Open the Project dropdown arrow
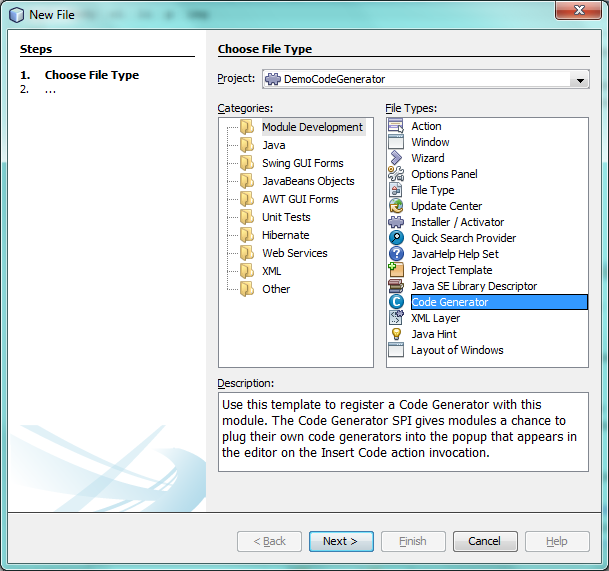609x571 pixels. click(579, 79)
